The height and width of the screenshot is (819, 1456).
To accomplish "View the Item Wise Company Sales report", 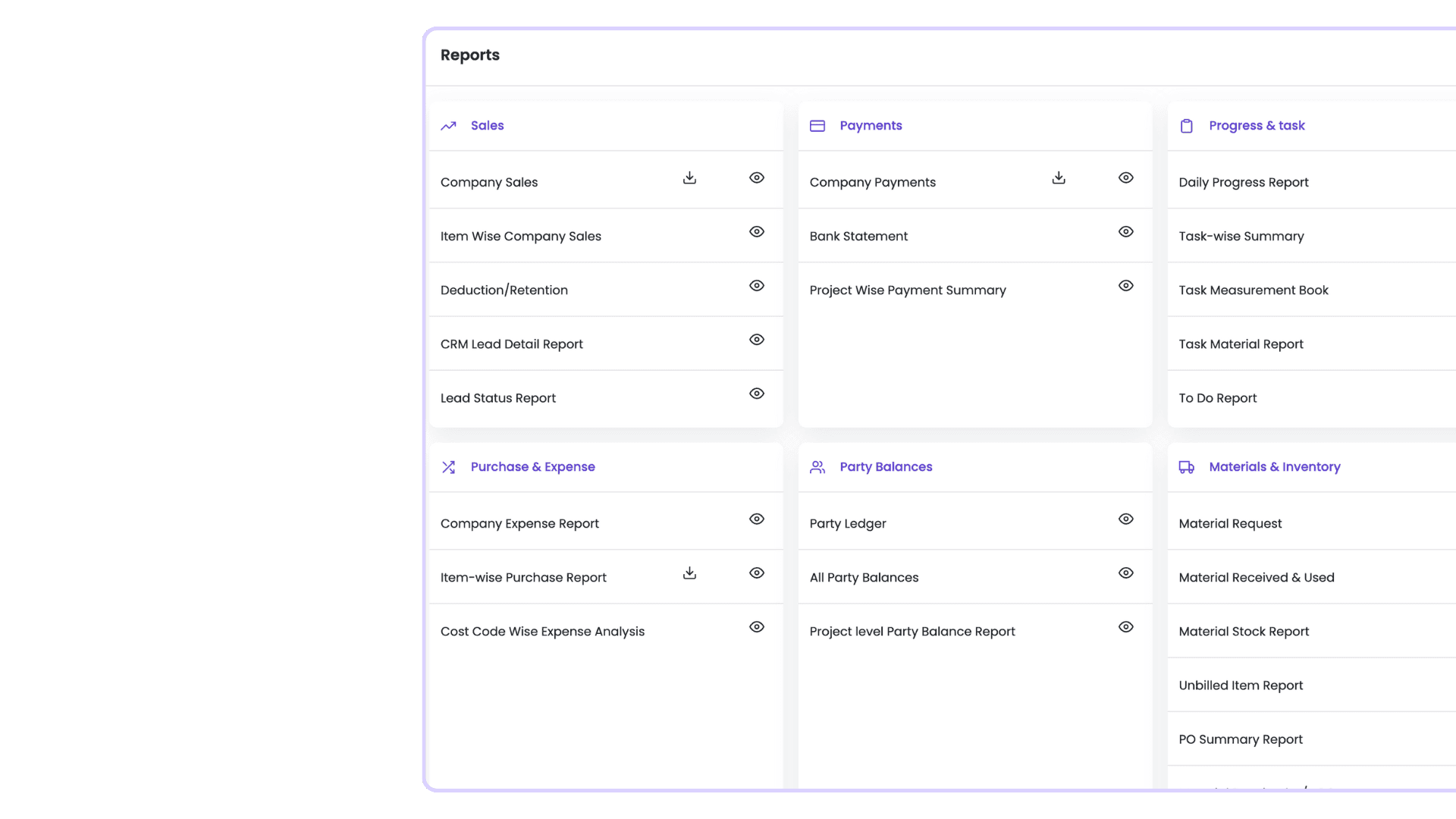I will [x=756, y=231].
